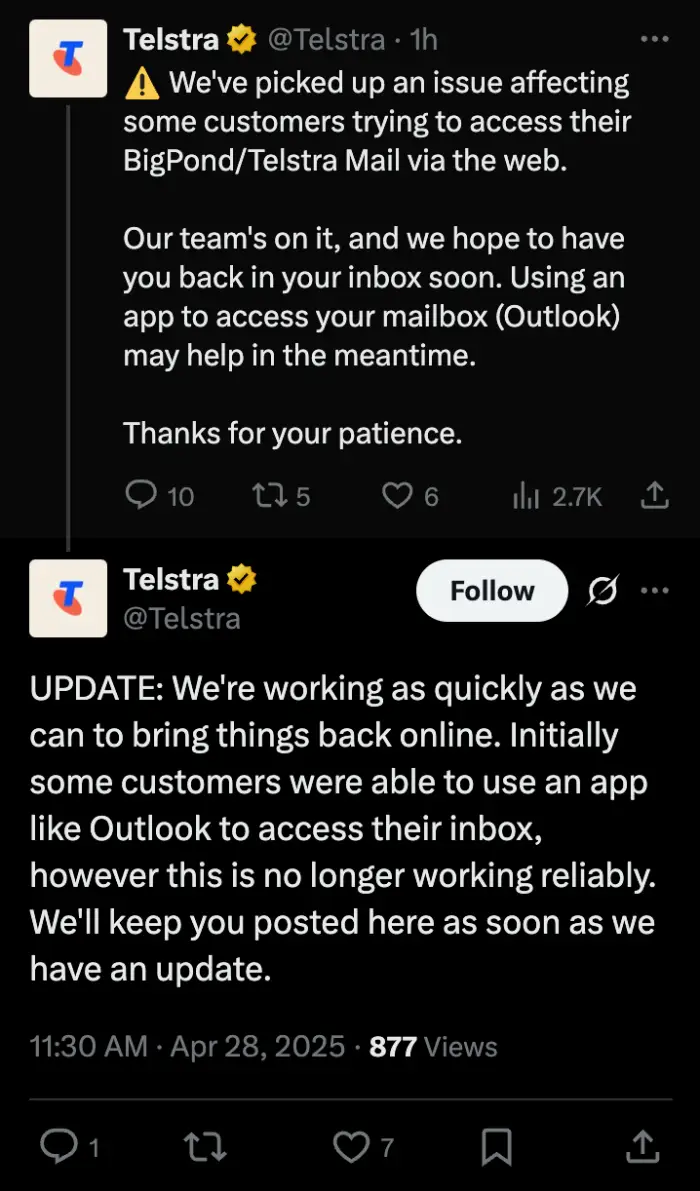700x1191 pixels.
Task: Share the first tweet via upload icon
Action: [654, 496]
